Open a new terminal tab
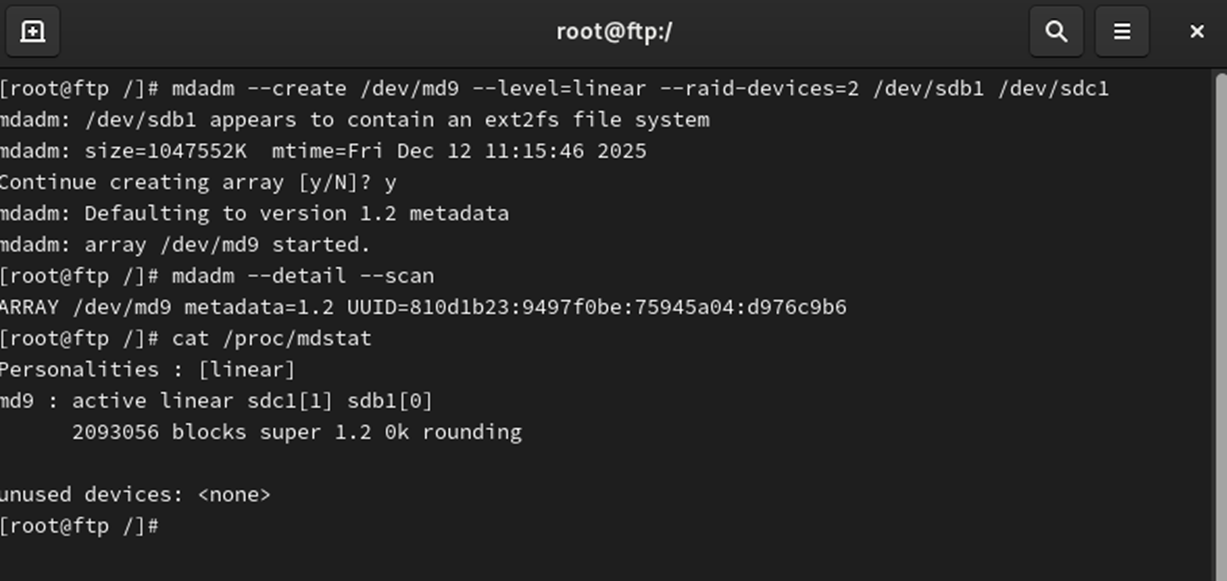This screenshot has height=581, width=1227. click(32, 31)
